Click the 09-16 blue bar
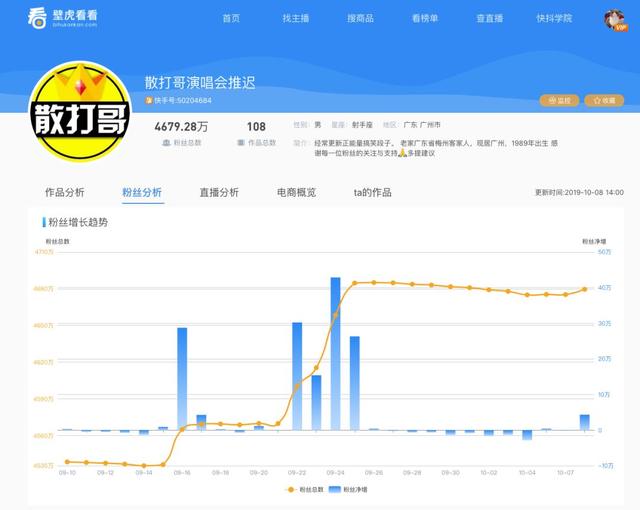 182,379
